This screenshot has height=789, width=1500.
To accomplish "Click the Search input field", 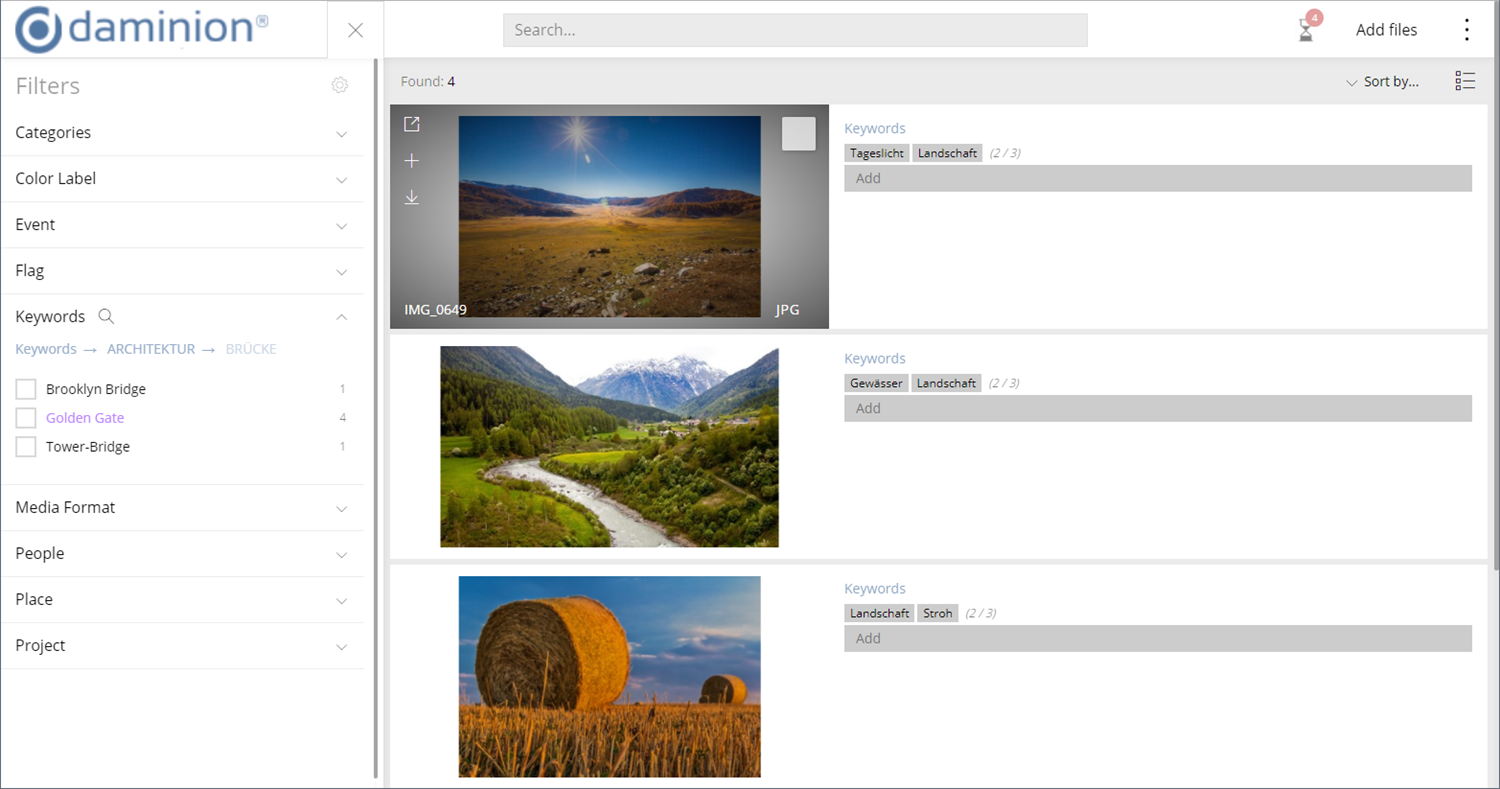I will [x=795, y=30].
